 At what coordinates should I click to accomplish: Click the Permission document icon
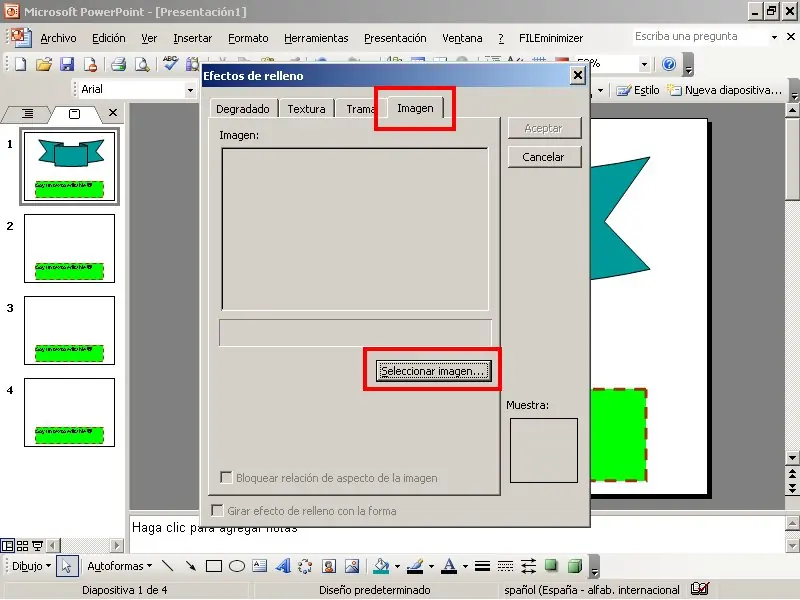pos(90,64)
